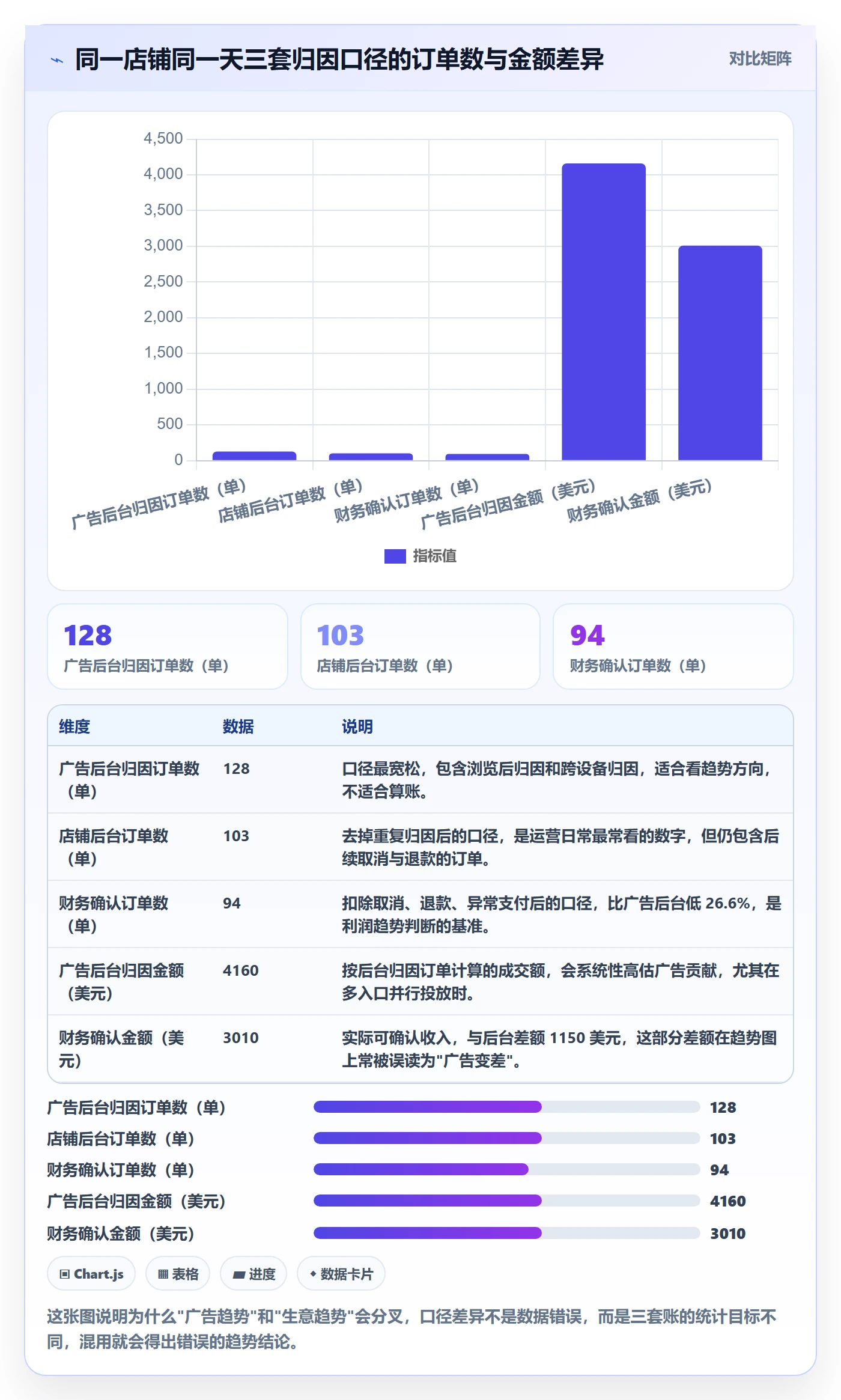Select the Chart.js tag chip

click(x=91, y=1273)
